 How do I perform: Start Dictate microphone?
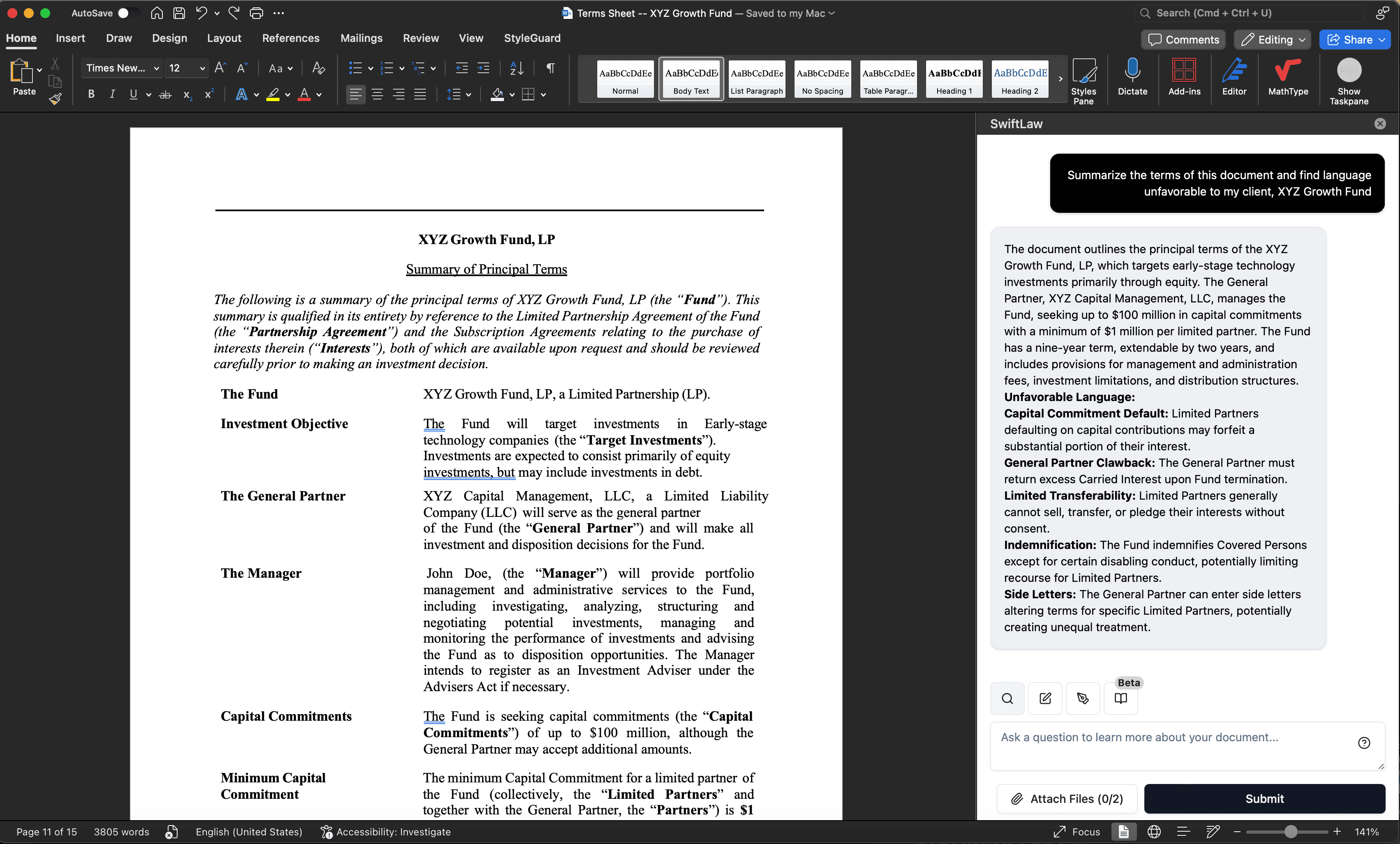[x=1132, y=77]
